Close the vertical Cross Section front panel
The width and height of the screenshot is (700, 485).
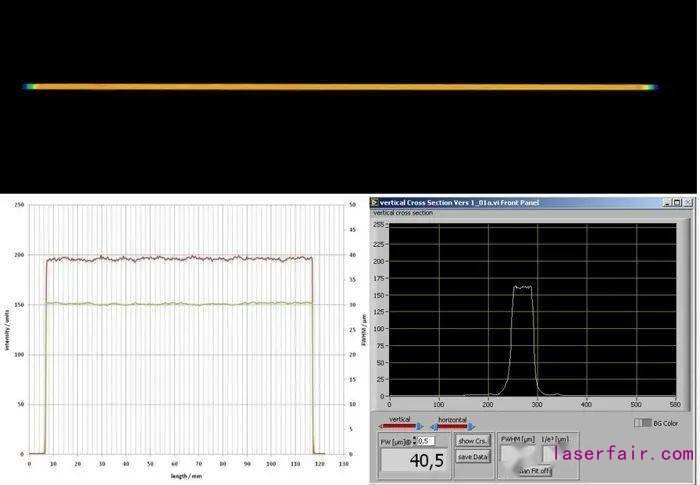tap(687, 202)
